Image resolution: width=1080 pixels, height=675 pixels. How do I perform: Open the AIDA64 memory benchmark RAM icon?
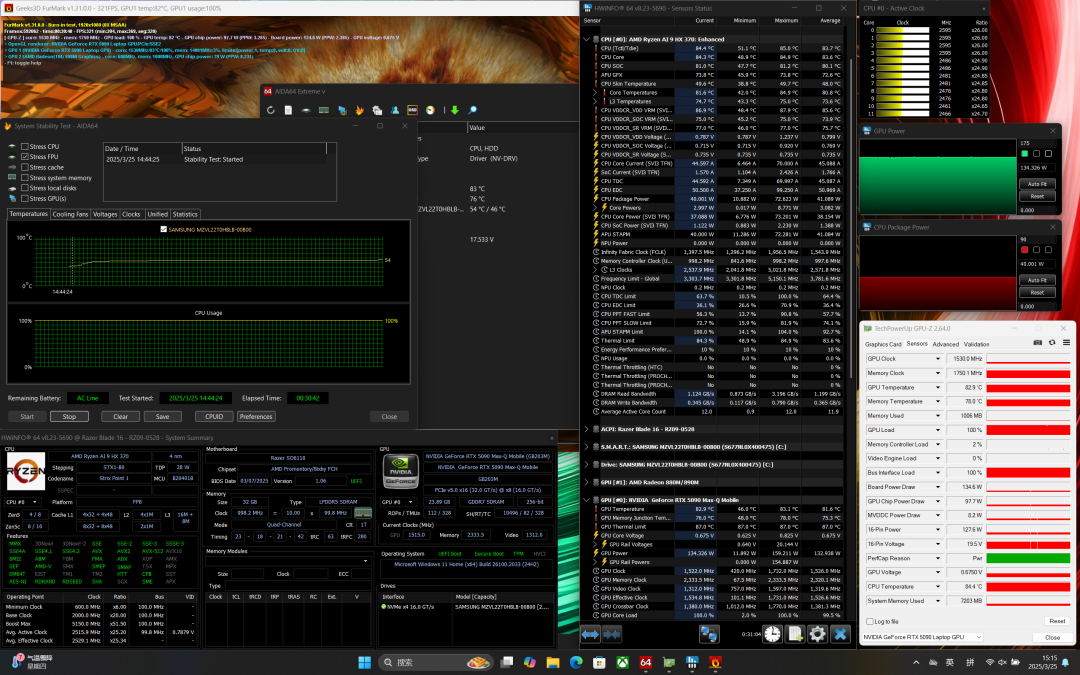click(x=324, y=110)
